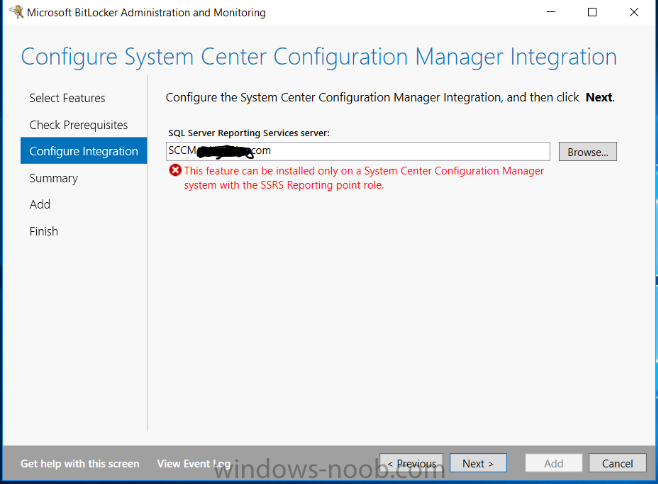
Task: Click the BitLocker app icon in title bar
Action: coord(16,12)
